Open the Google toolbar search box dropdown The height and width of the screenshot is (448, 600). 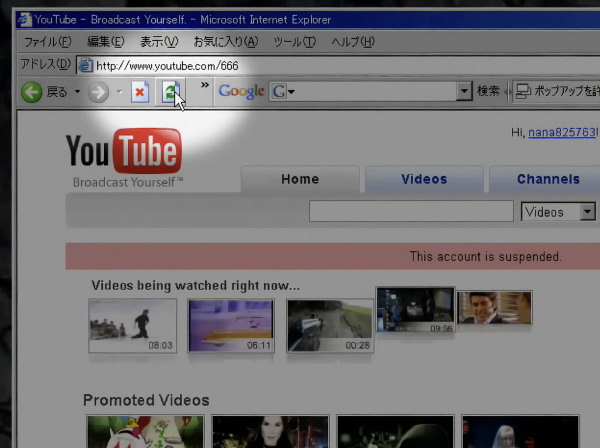(x=464, y=91)
